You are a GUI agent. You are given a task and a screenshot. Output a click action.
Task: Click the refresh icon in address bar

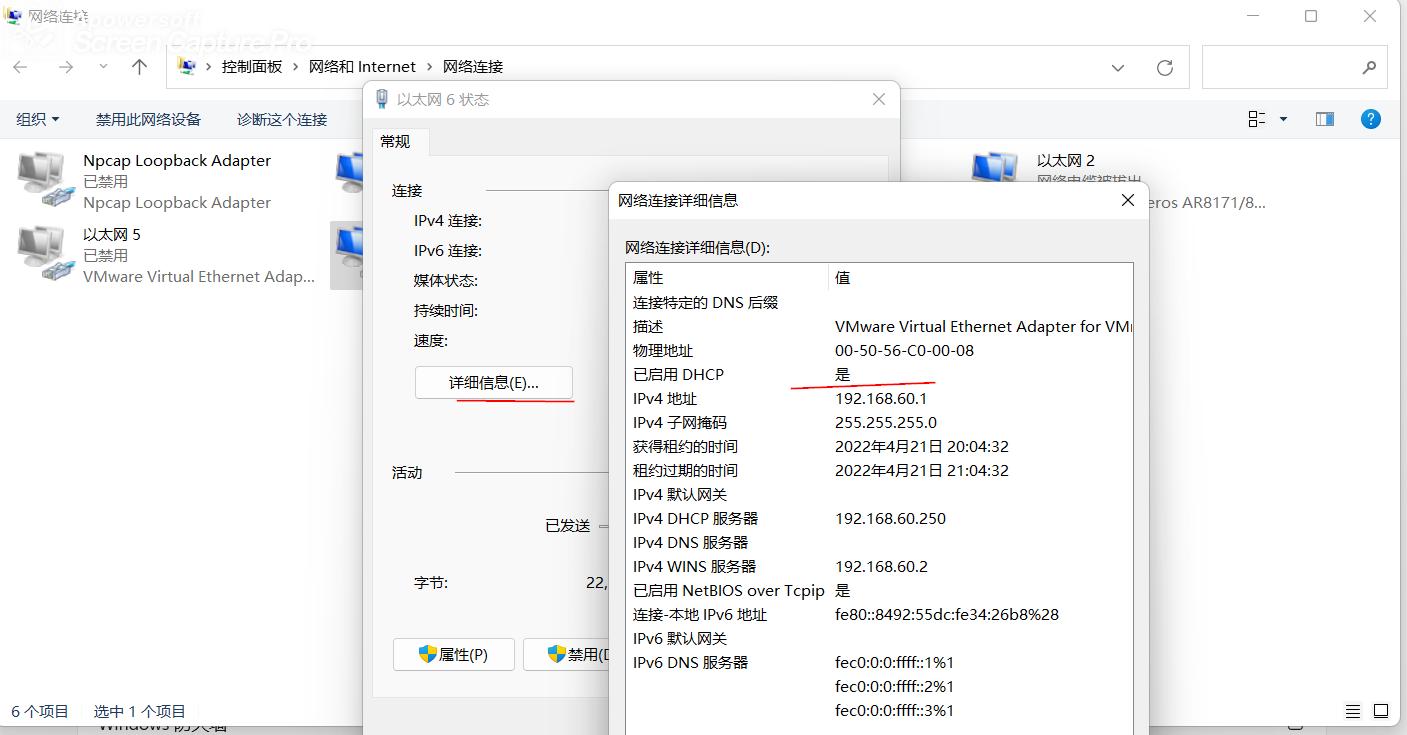click(1165, 67)
